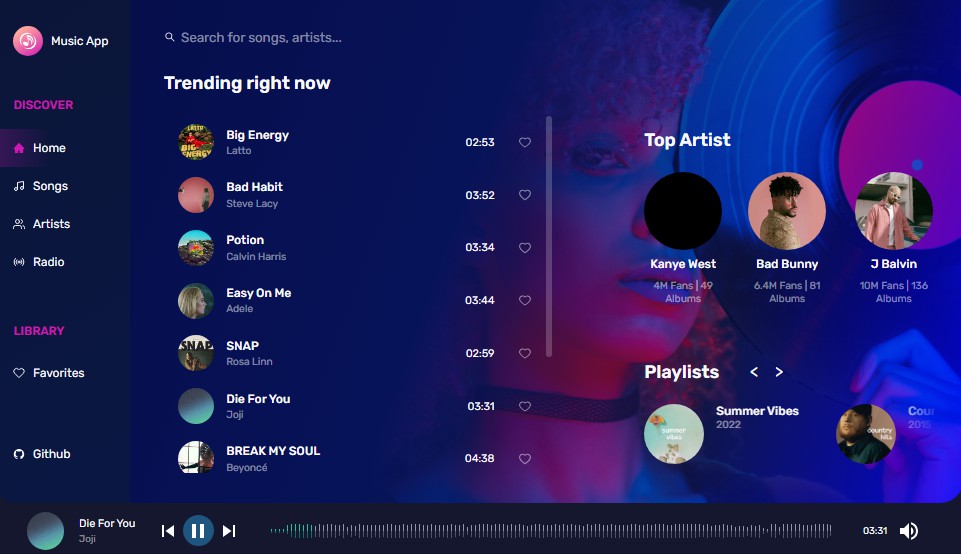961x554 pixels.
Task: Click the search magnifier icon
Action: point(170,37)
